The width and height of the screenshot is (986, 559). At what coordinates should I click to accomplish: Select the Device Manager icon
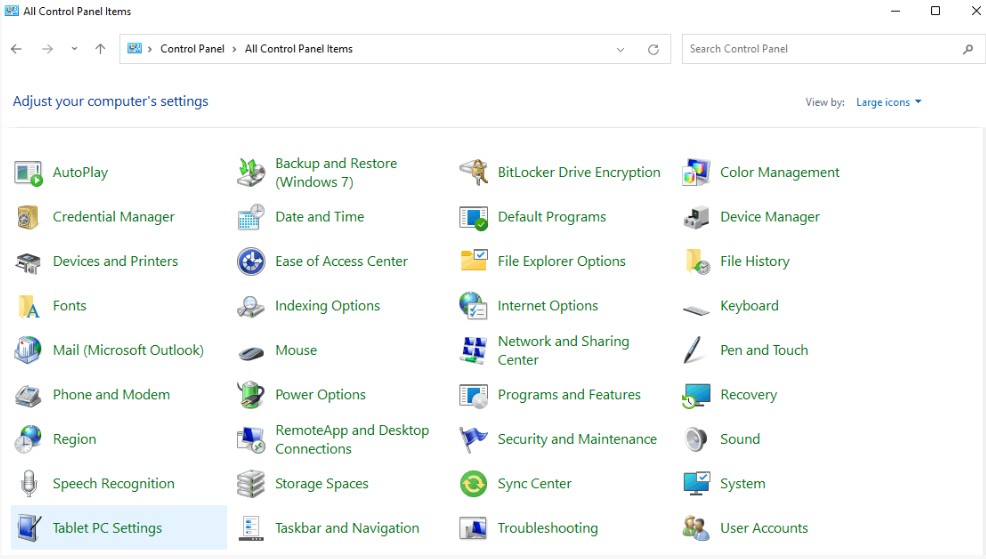coord(696,217)
